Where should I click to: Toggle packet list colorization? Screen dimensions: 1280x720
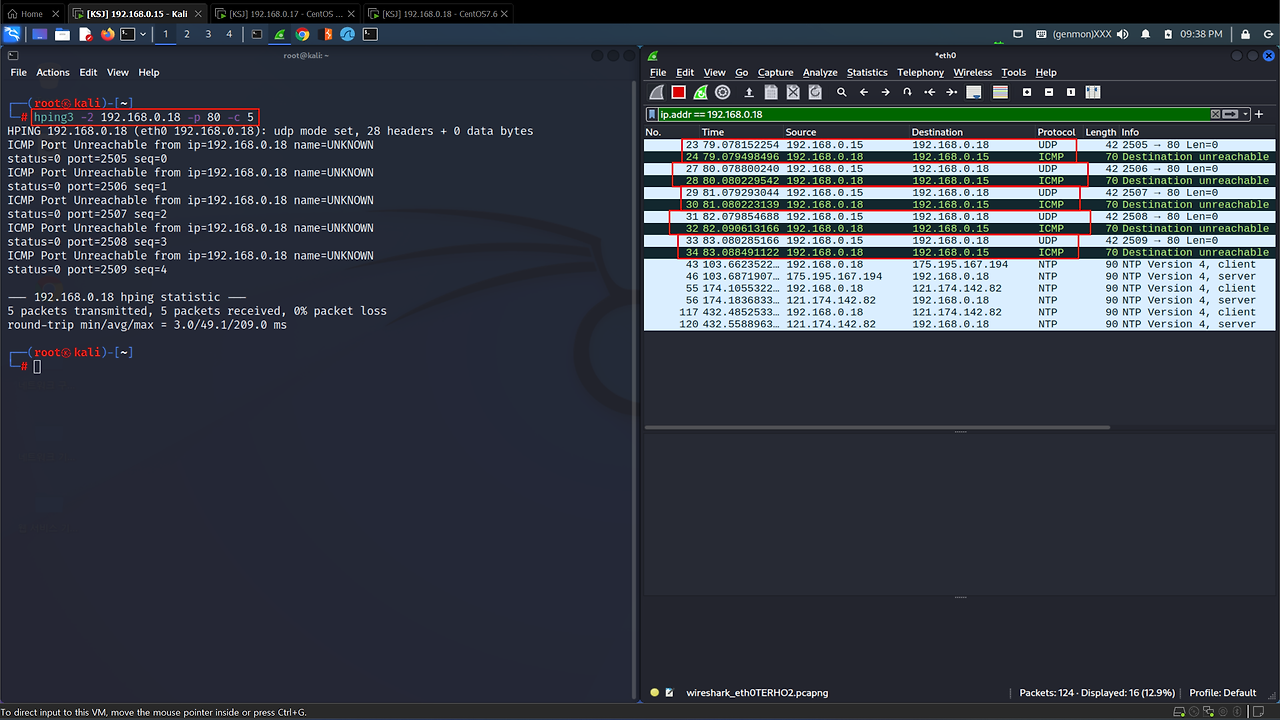(1000, 92)
